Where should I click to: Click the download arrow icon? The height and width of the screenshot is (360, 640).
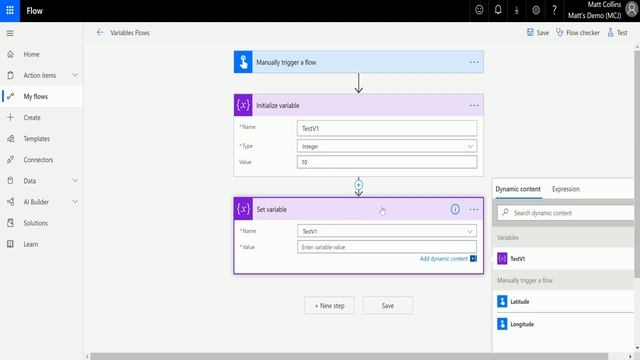pos(517,10)
